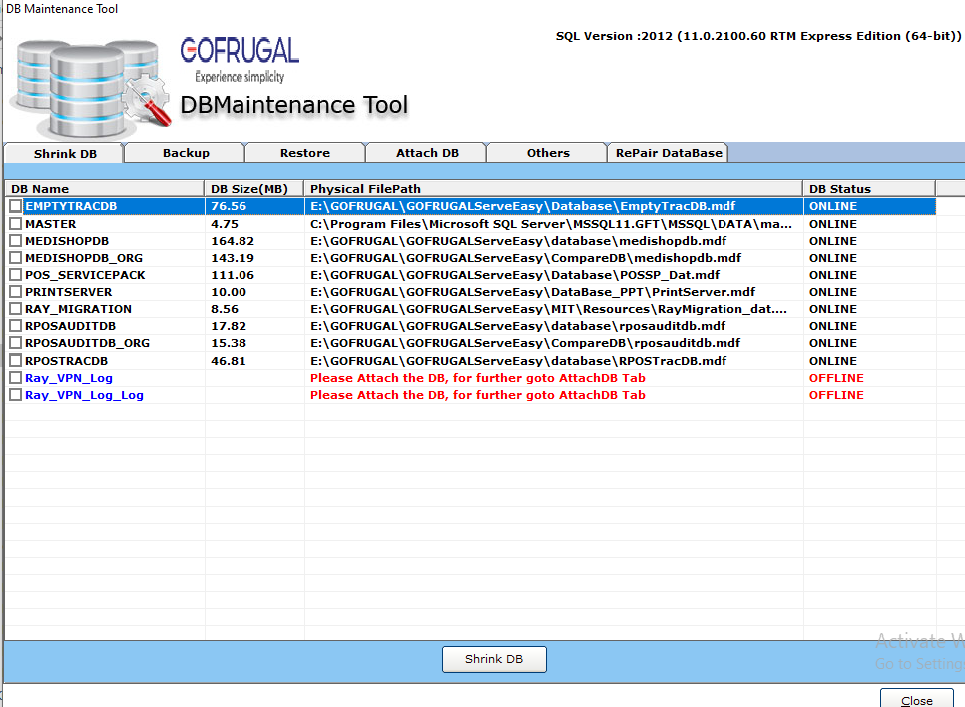Check the MEDISHOPDB row checkbox
This screenshot has width=965, height=707.
[x=16, y=241]
